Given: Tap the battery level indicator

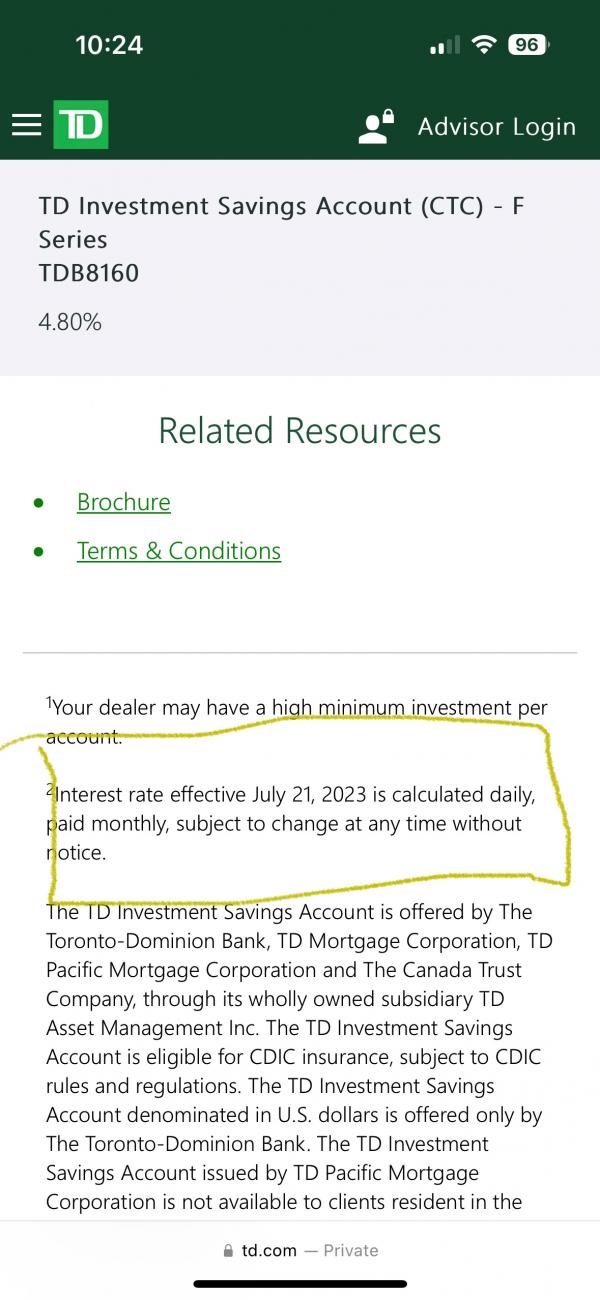Looking at the screenshot, I should click(528, 44).
